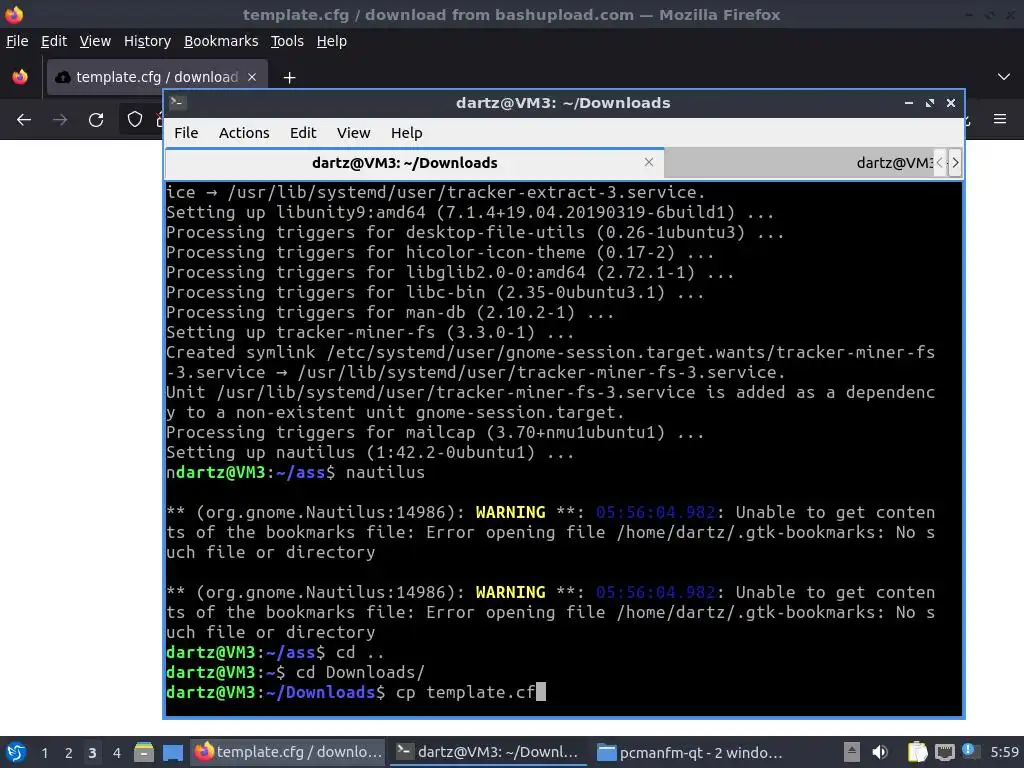This screenshot has height=768, width=1024.
Task: Expand Firefox list all tabs chevron
Action: click(x=1004, y=77)
